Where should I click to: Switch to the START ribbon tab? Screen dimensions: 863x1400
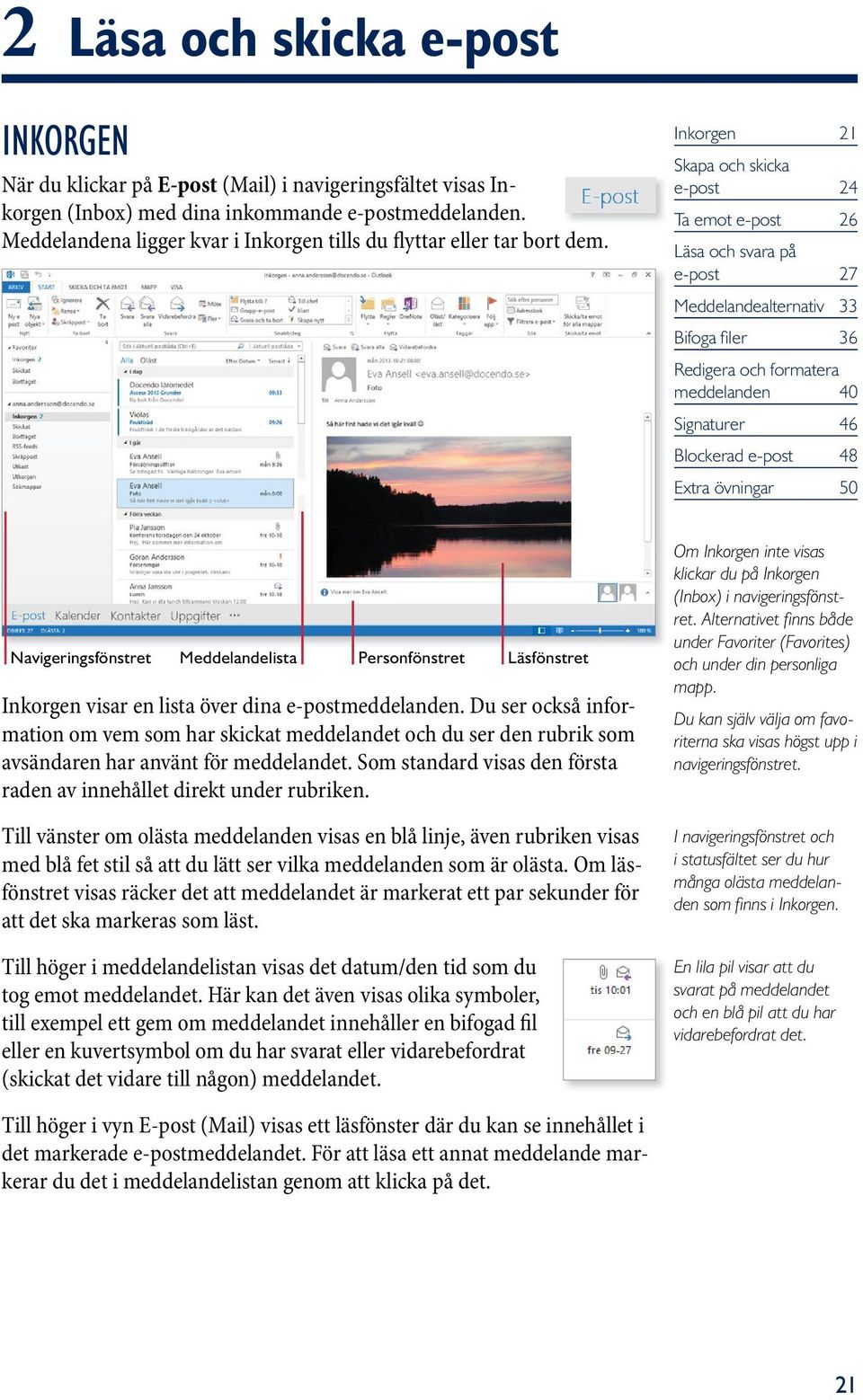click(x=46, y=287)
